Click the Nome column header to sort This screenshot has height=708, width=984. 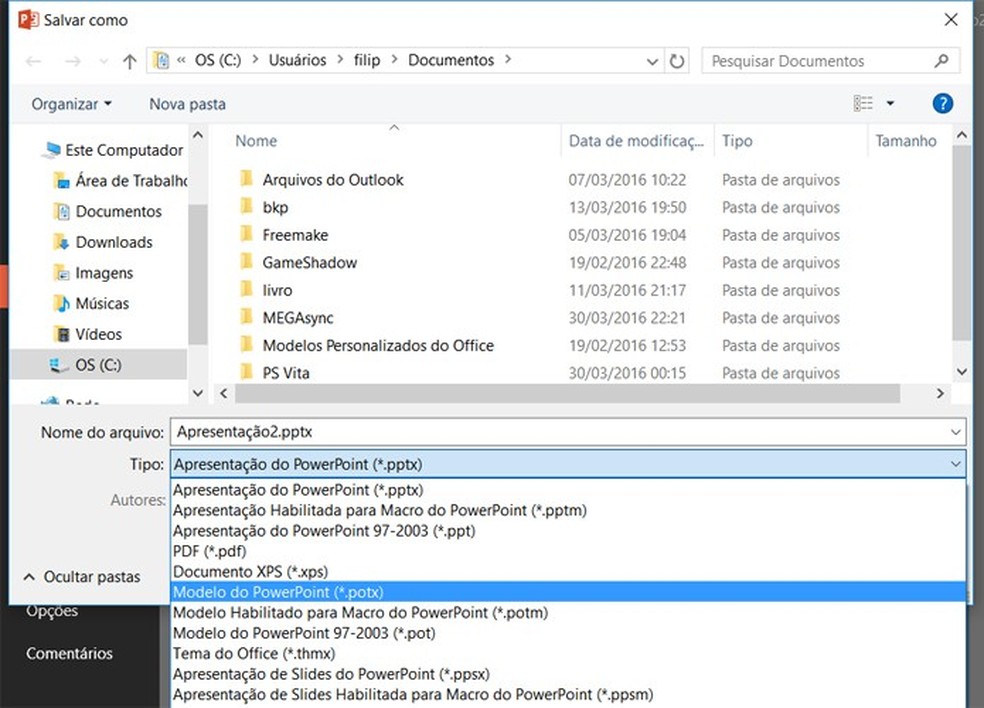tap(256, 141)
